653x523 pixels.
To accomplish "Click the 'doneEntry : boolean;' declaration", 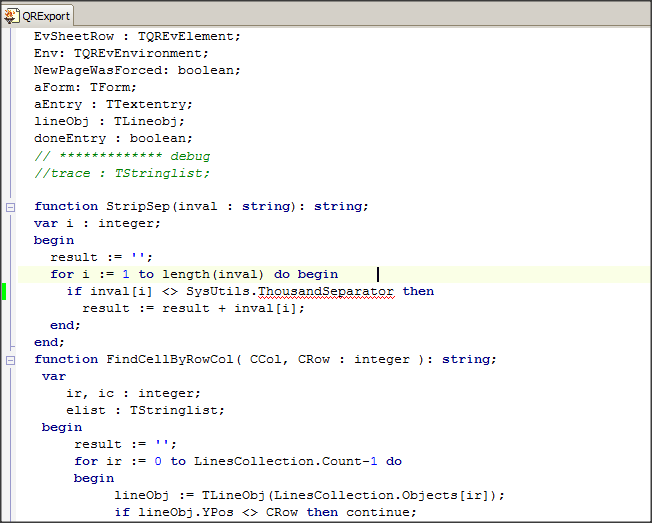I will coord(113,138).
